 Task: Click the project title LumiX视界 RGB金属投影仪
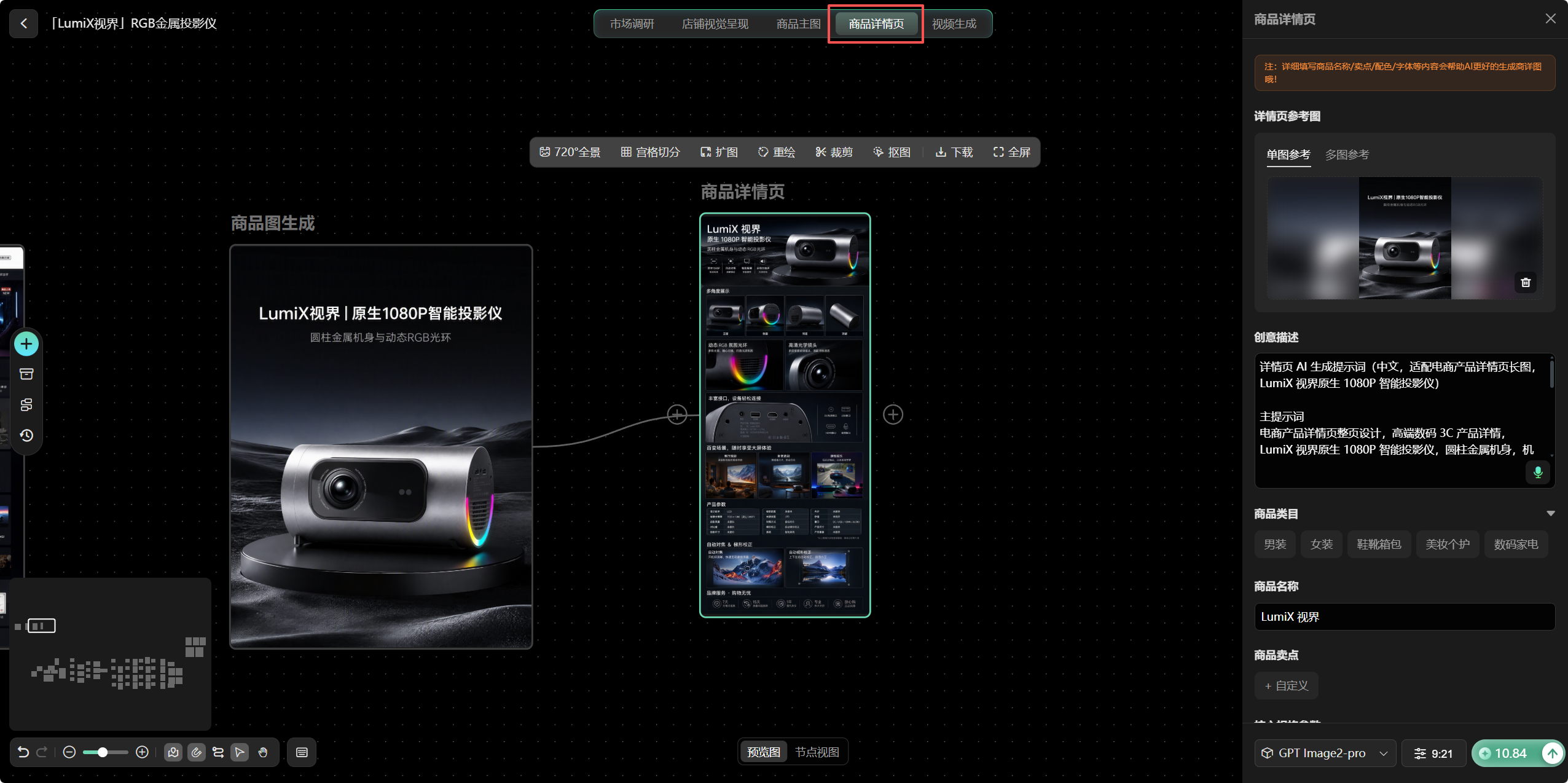133,23
